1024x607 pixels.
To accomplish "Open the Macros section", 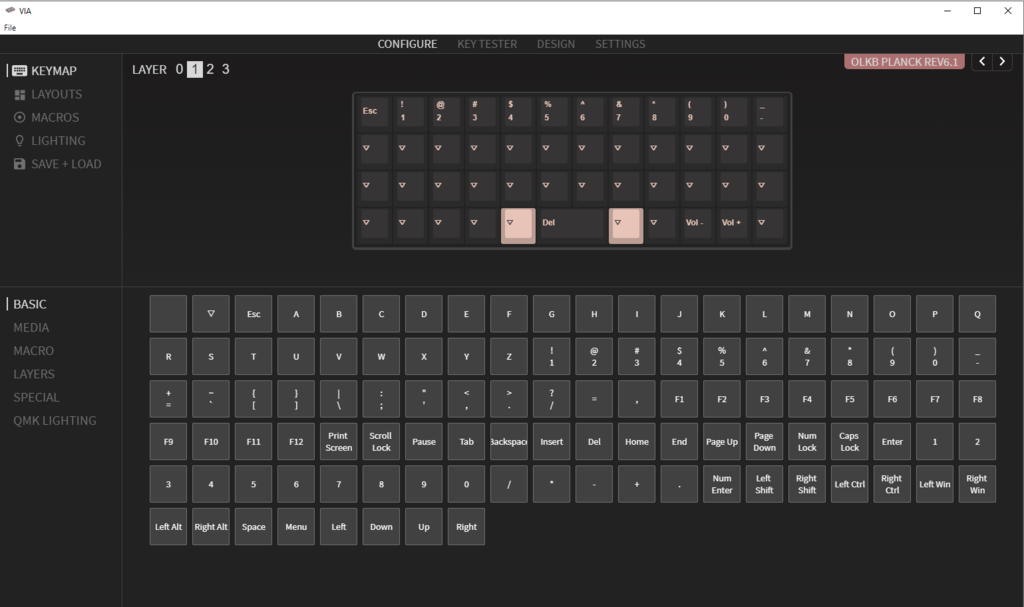I will (46, 118).
